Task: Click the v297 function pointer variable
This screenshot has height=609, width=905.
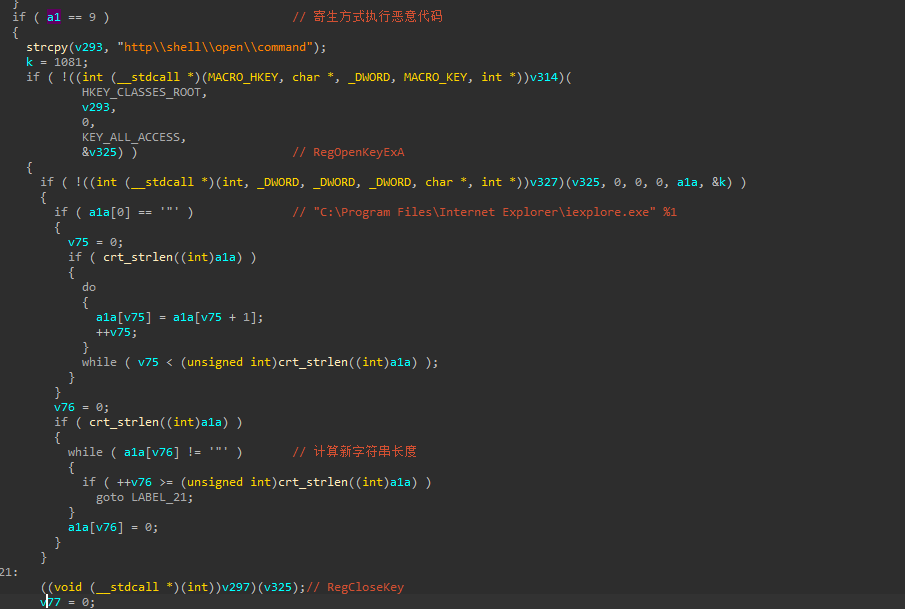Action: [x=228, y=587]
